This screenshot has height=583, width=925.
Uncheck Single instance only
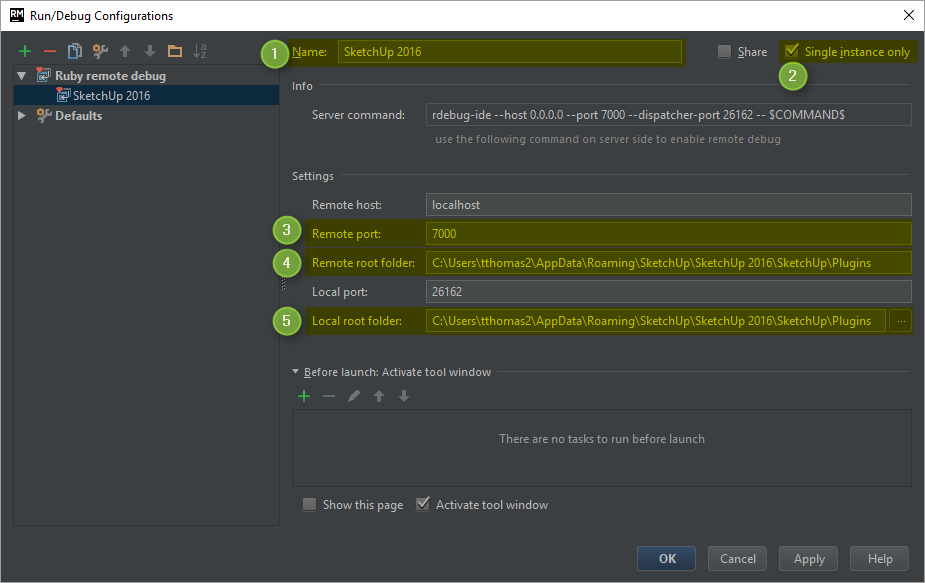click(793, 51)
